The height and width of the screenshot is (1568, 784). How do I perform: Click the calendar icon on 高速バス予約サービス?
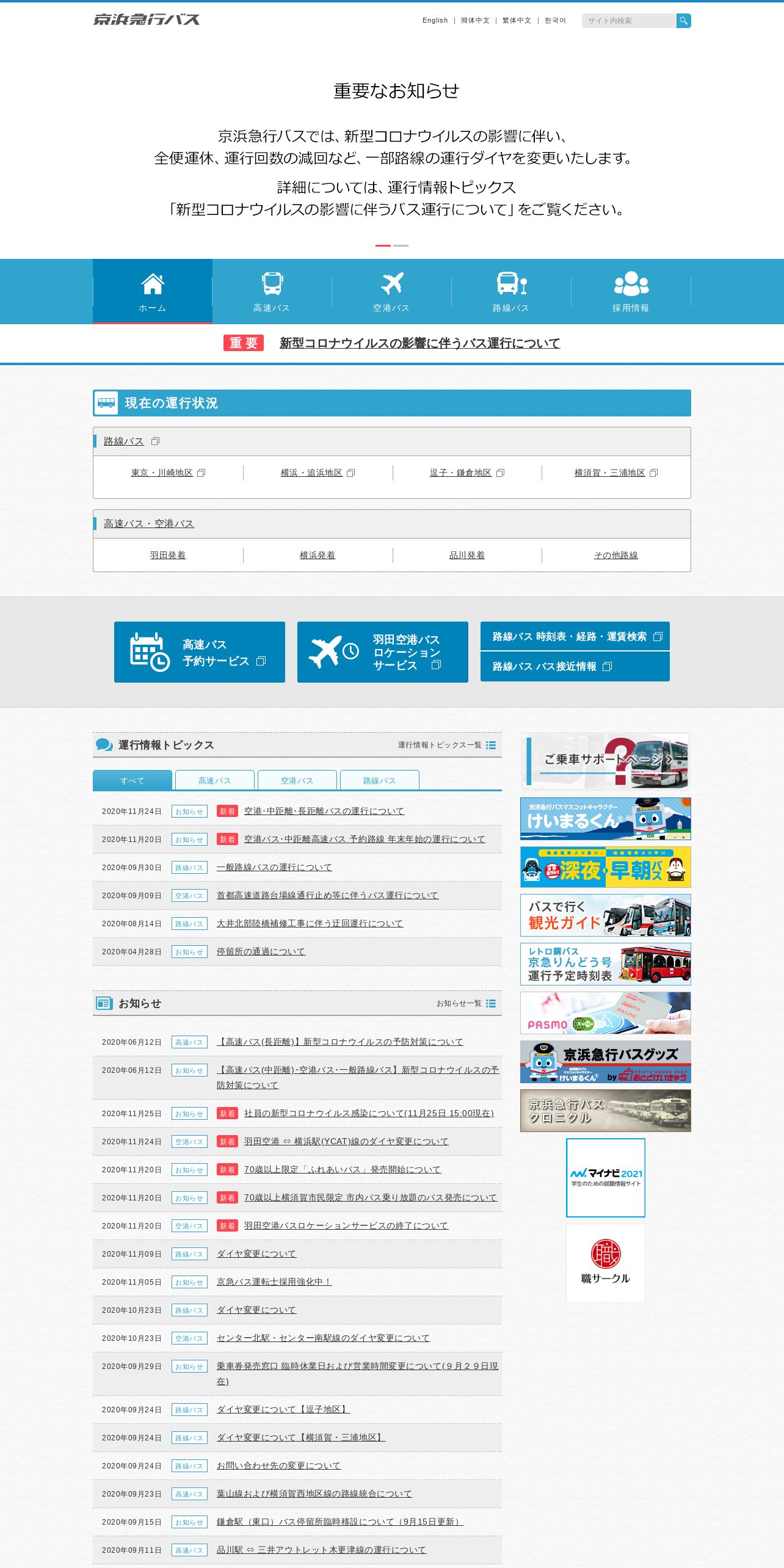(150, 652)
